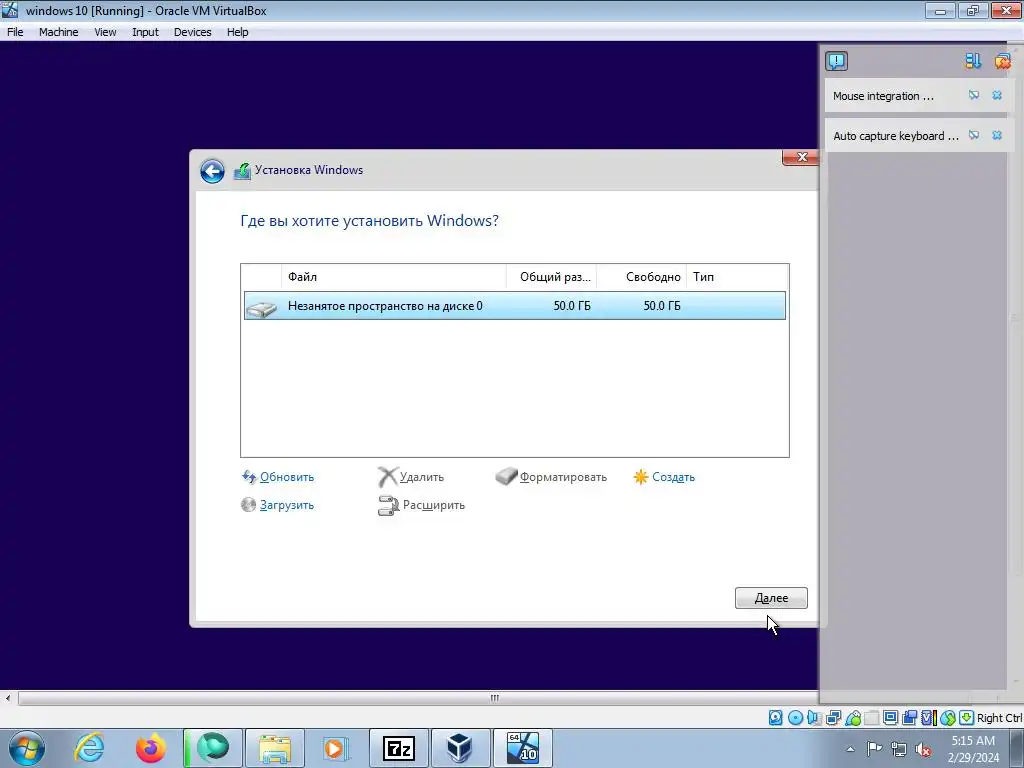Select the Незанятое пространство на диске 0 row

coord(515,306)
